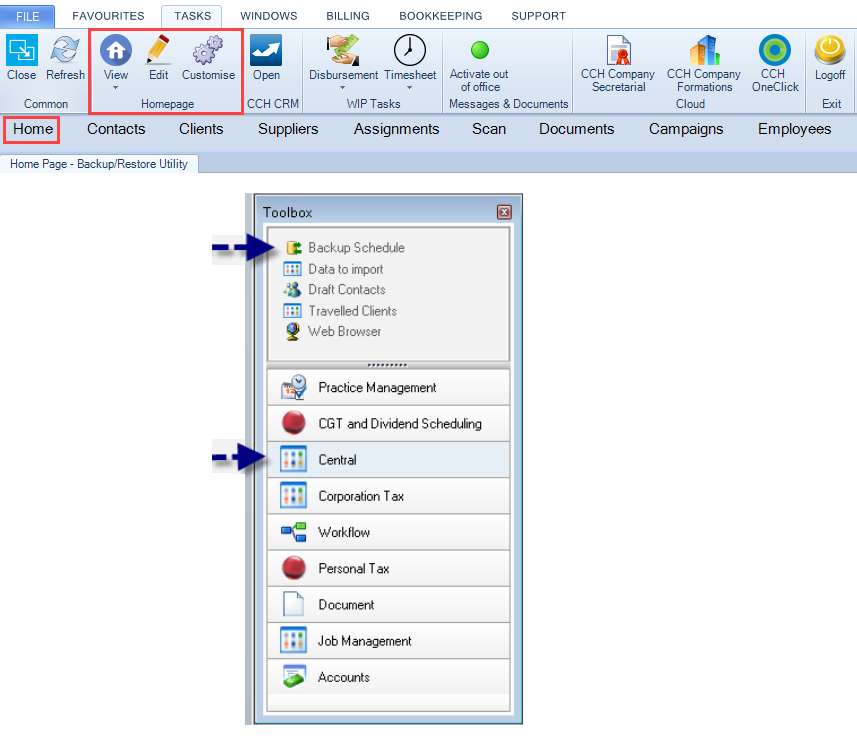The width and height of the screenshot is (857, 754).
Task: Select Central in the Toolbox
Action: point(388,460)
